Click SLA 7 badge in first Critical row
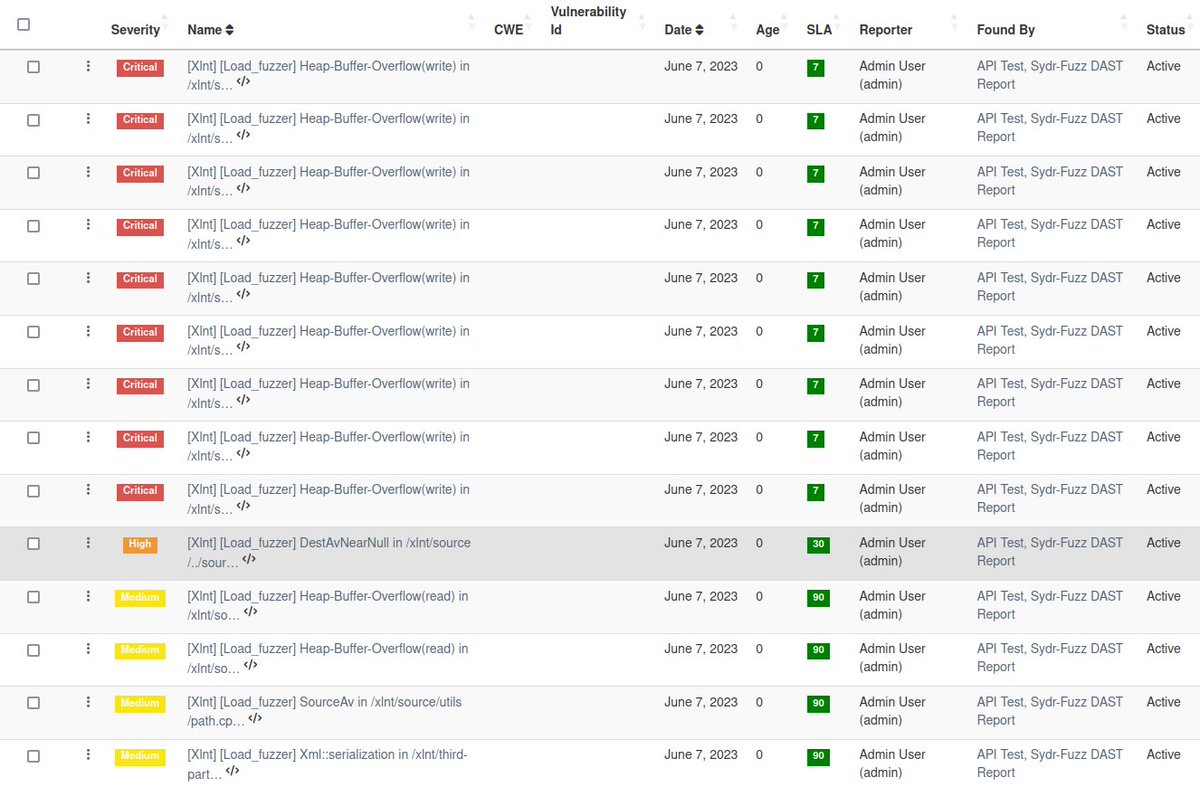This screenshot has width=1200, height=787. (816, 68)
